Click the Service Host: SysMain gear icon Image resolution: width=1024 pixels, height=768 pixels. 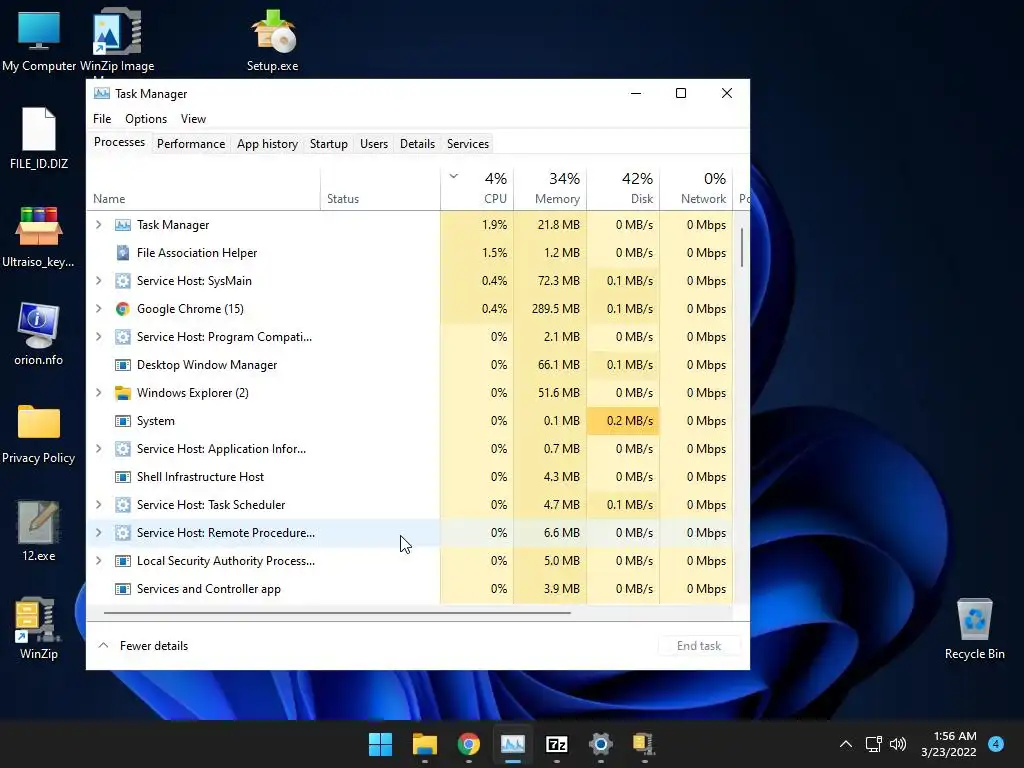click(x=123, y=281)
